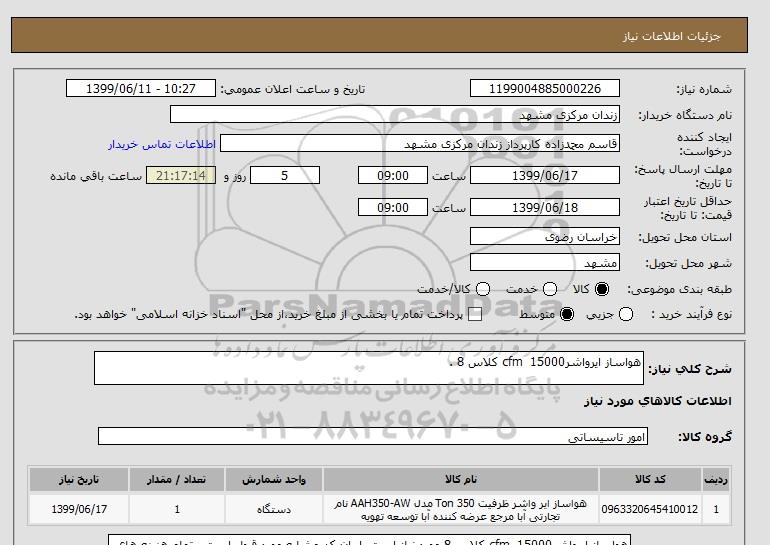The height and width of the screenshot is (545, 770).
Task: Click the گروه کالا label
Action: tap(705, 436)
